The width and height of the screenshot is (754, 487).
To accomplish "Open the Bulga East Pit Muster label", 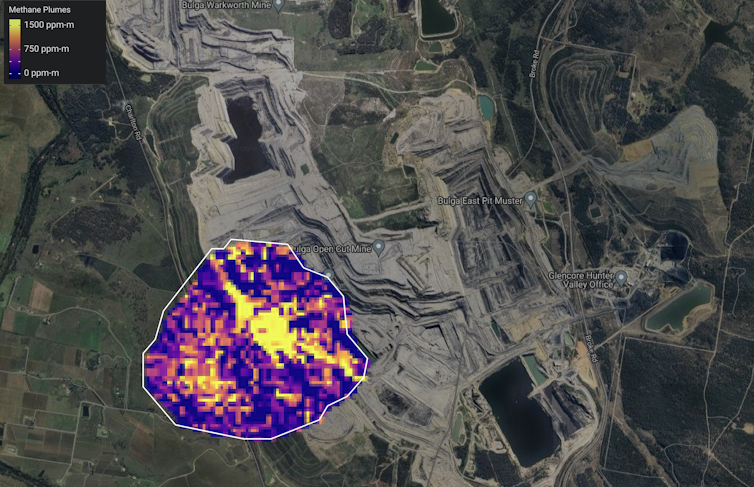I will [x=480, y=200].
